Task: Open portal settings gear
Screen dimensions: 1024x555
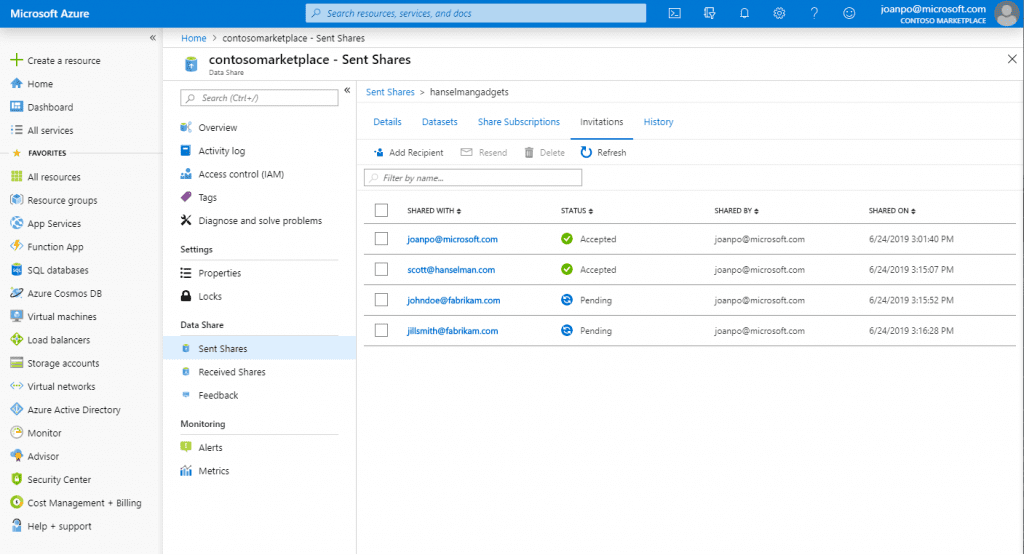Action: [779, 13]
